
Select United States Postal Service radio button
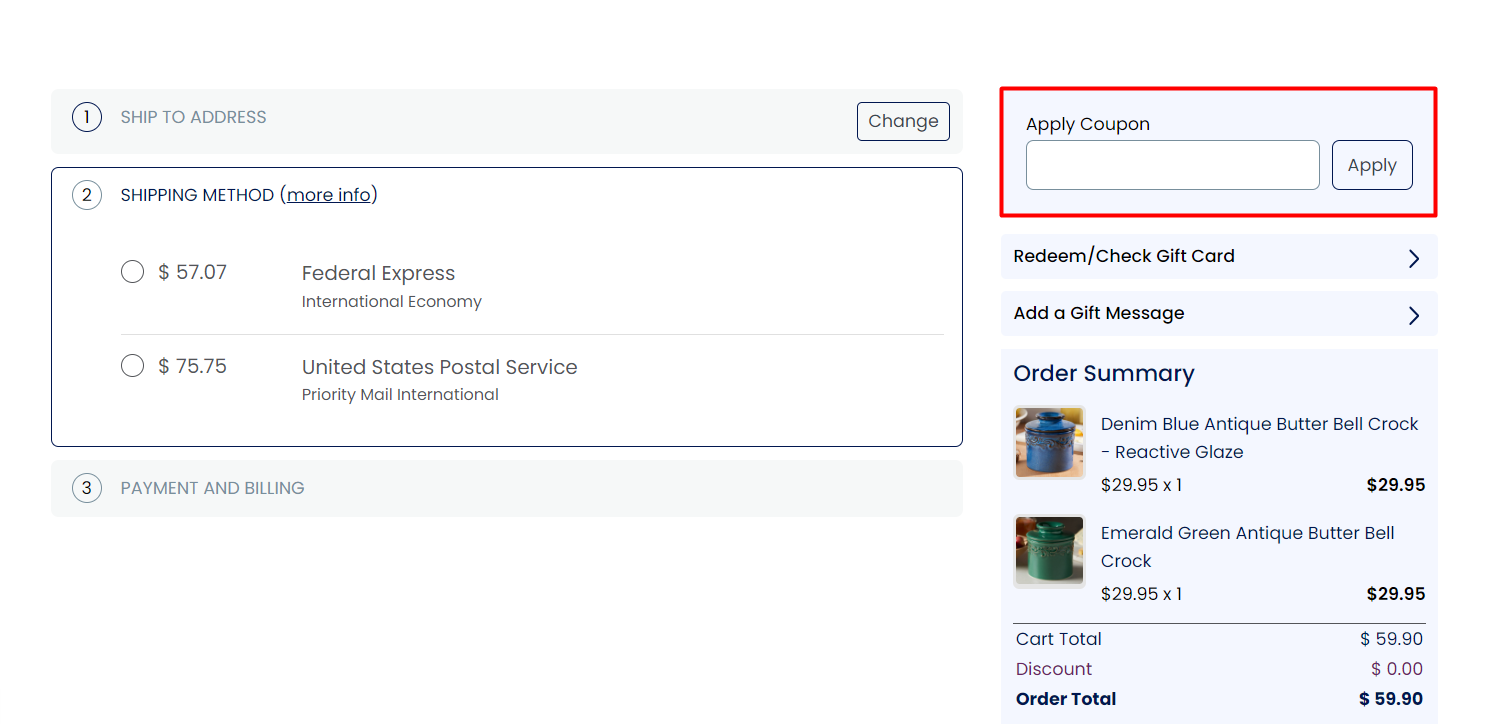pos(132,366)
